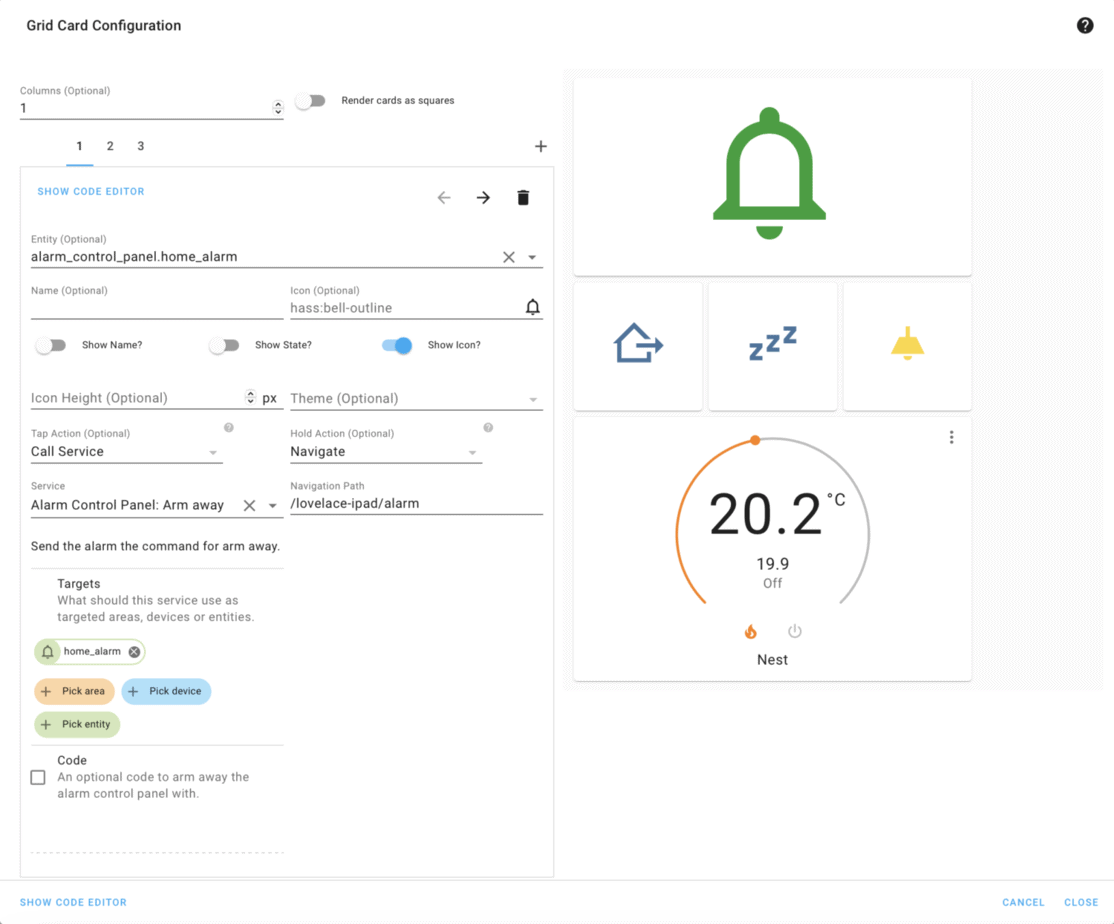
Task: Click the delete card trash icon
Action: (523, 197)
